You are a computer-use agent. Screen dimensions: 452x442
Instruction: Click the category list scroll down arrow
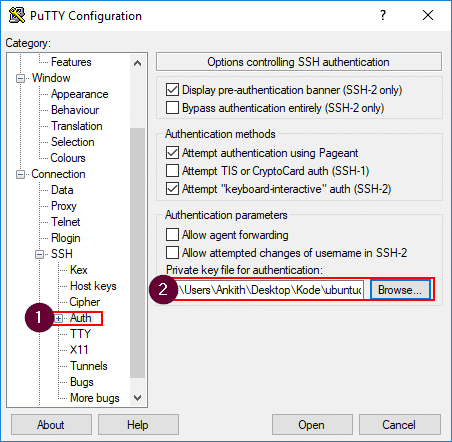point(137,397)
